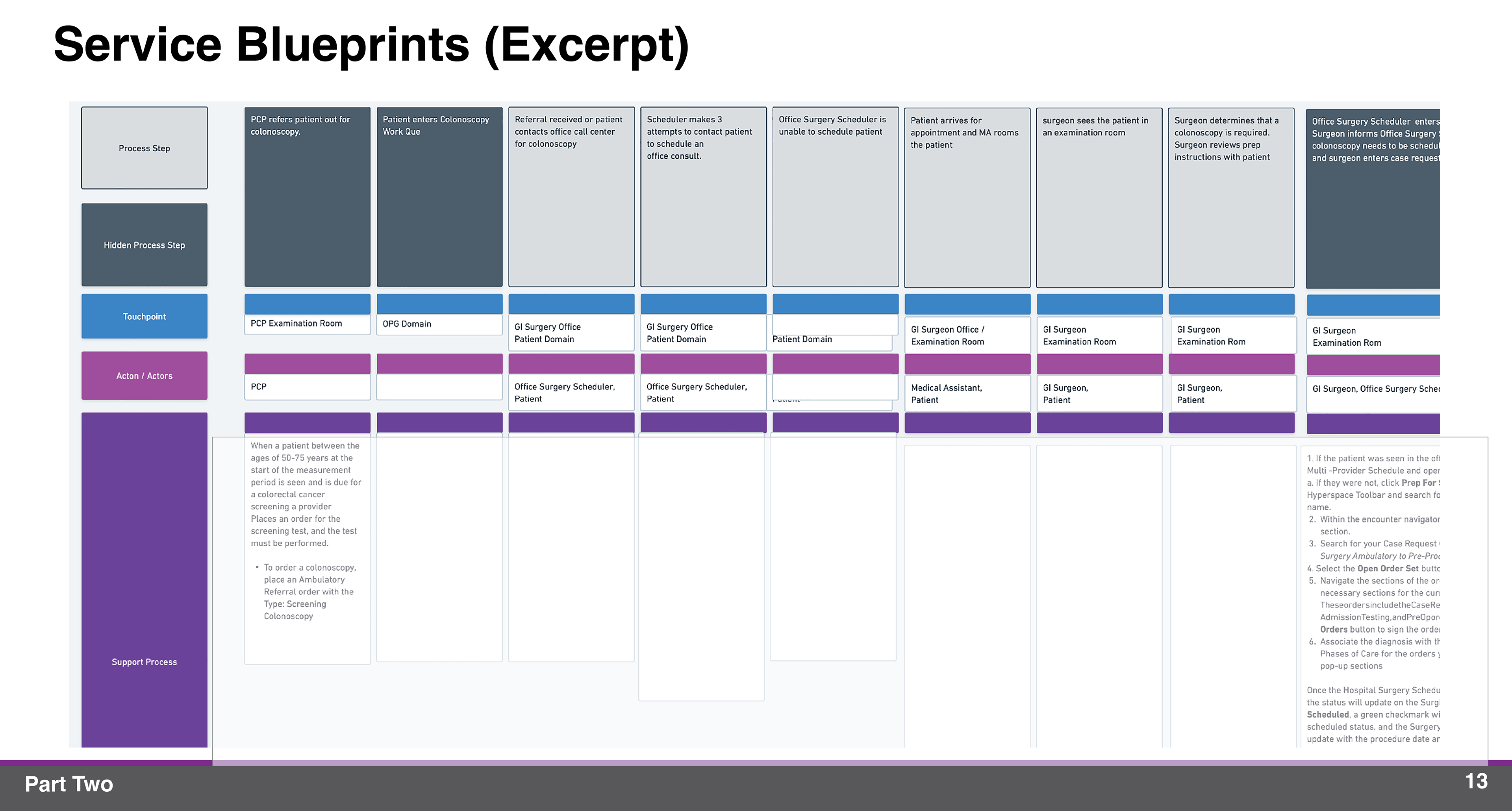
Task: Click the PCP actor field
Action: click(307, 387)
